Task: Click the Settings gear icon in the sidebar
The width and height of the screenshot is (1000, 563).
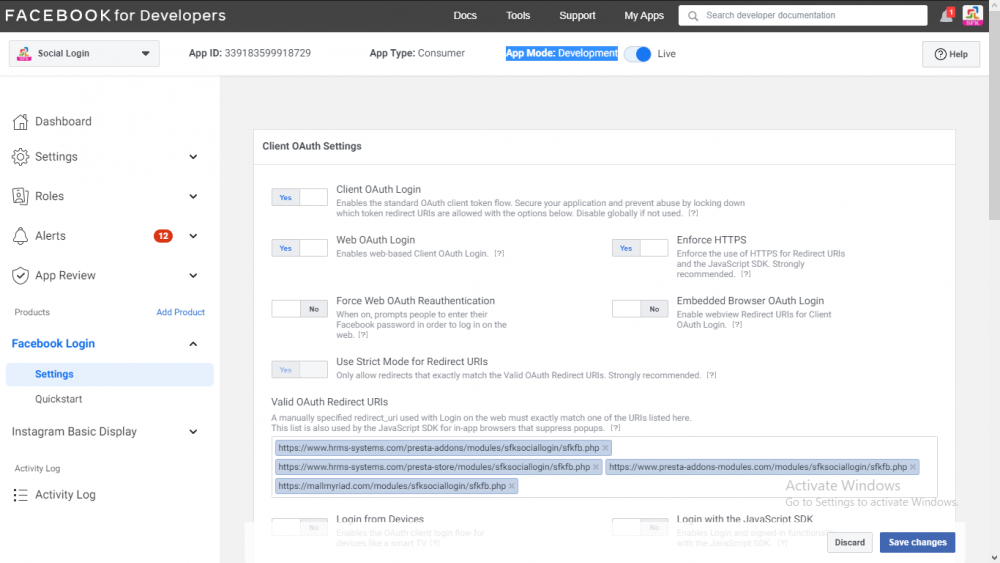Action: pos(20,157)
